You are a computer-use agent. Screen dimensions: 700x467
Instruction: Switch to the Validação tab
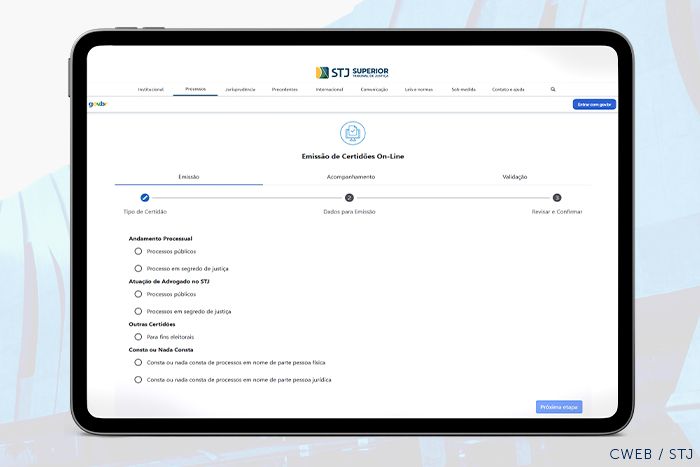(515, 177)
